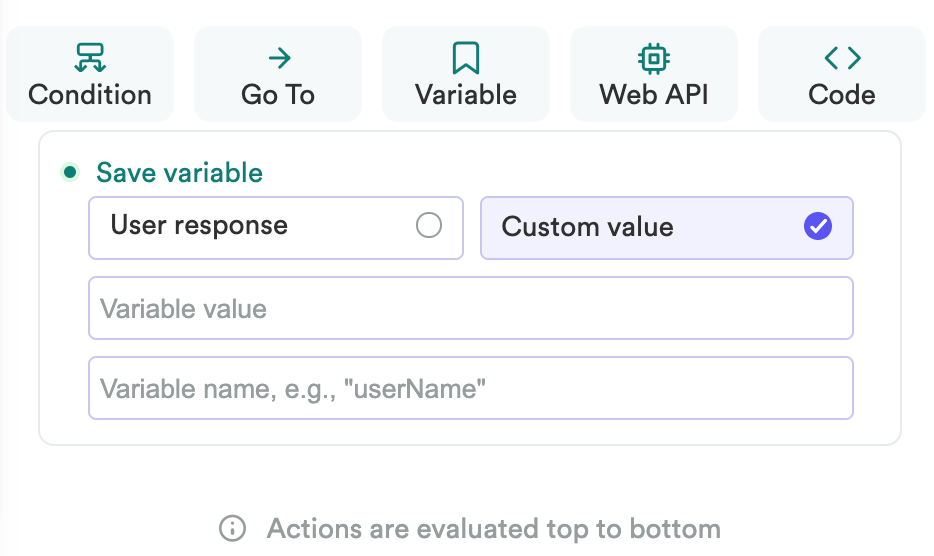The width and height of the screenshot is (934, 556).
Task: Focus the Variable name input field
Action: click(x=470, y=388)
